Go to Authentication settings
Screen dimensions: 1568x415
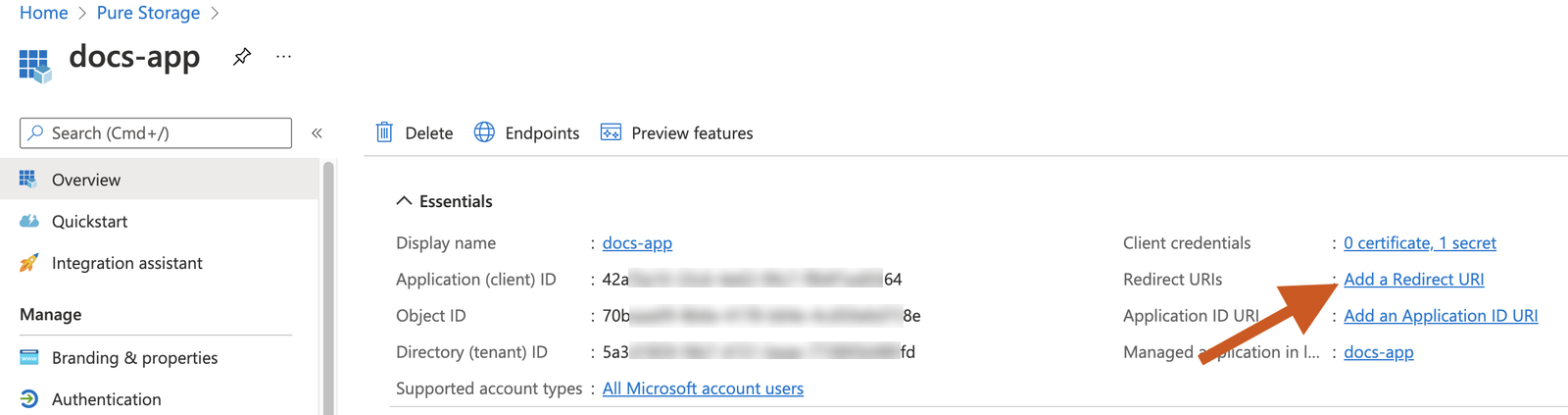tap(106, 399)
